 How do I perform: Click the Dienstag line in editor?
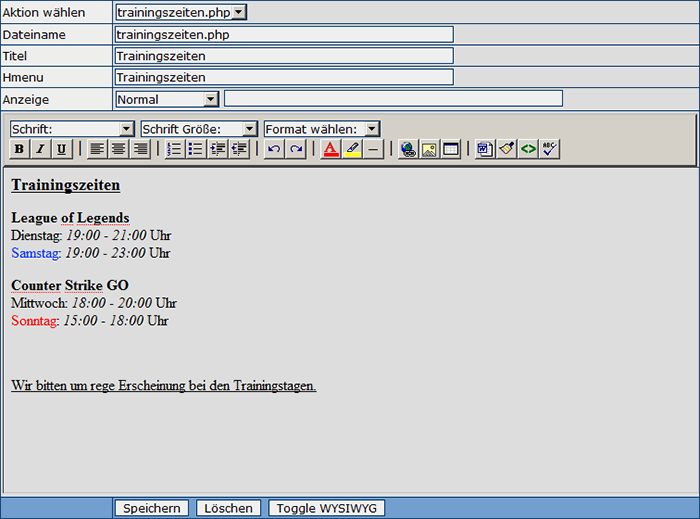pos(91,235)
